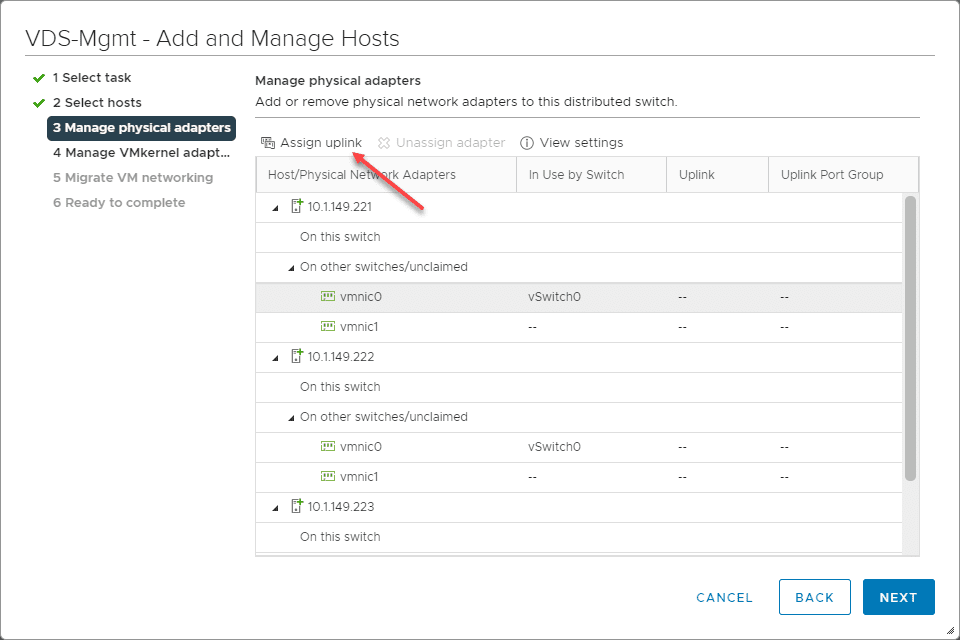960x640 pixels.
Task: Go to step 2 Select hosts
Action: tap(96, 103)
